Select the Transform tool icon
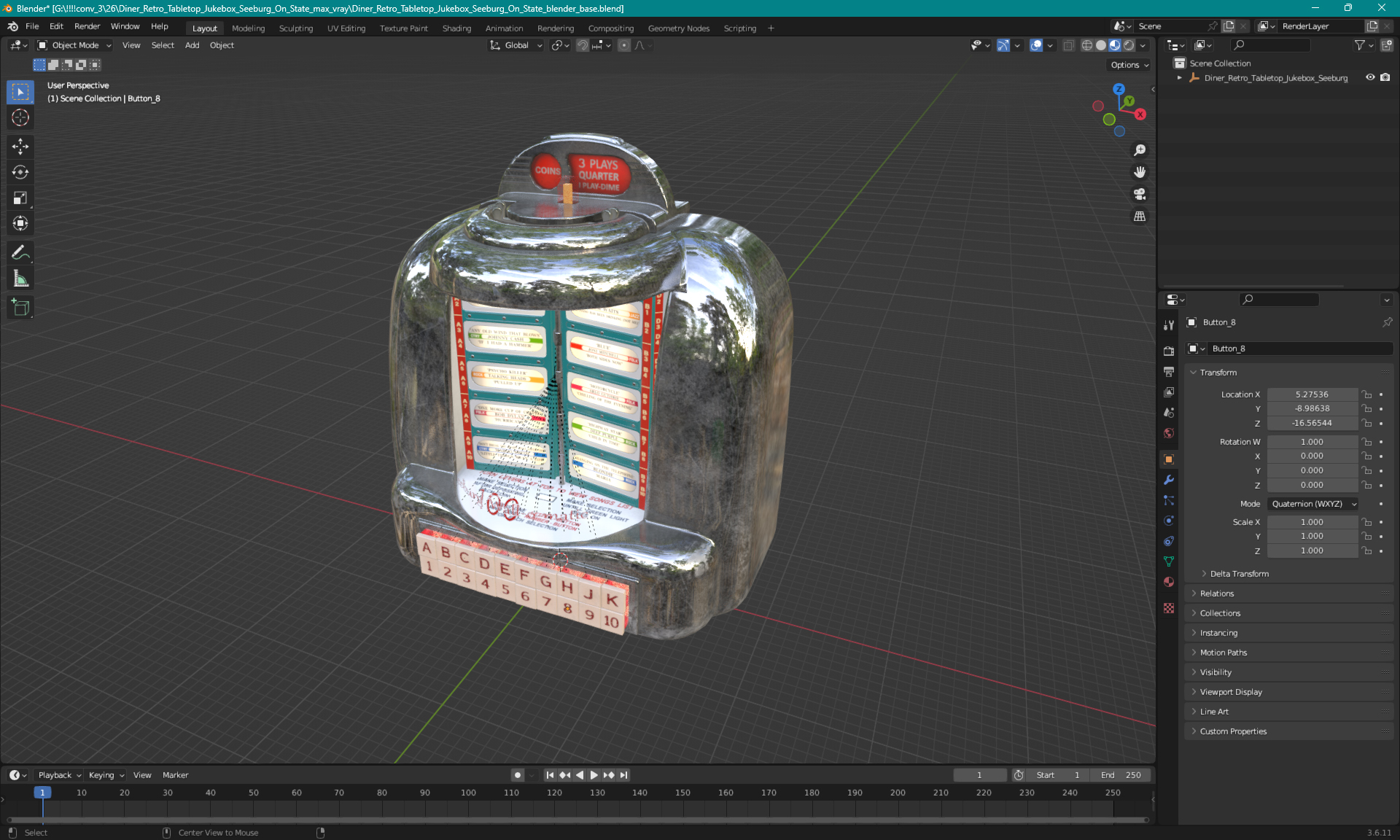 click(x=21, y=223)
